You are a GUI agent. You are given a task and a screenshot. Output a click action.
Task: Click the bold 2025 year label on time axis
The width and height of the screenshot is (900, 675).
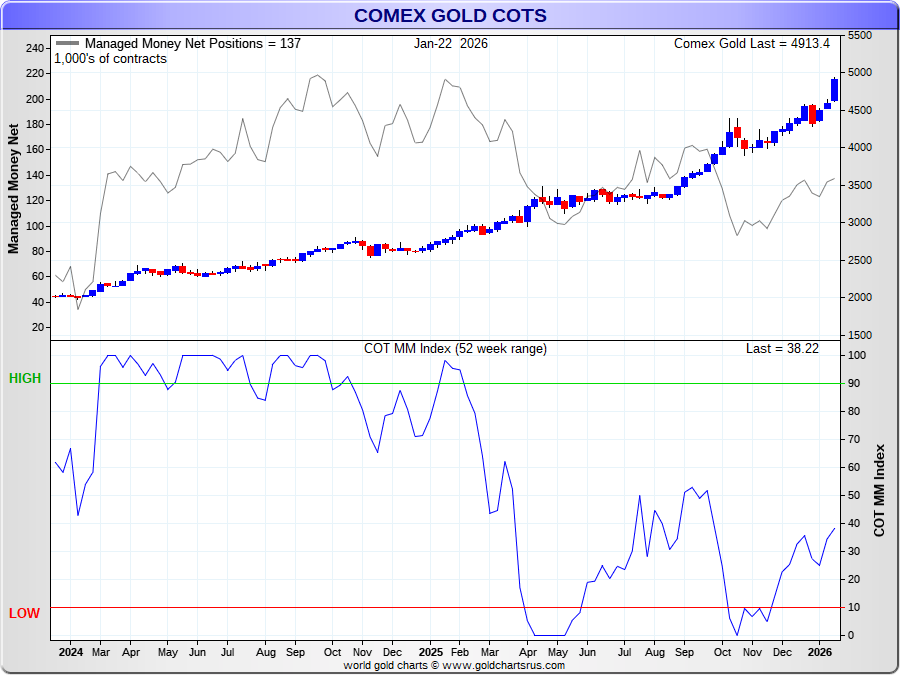tap(430, 653)
